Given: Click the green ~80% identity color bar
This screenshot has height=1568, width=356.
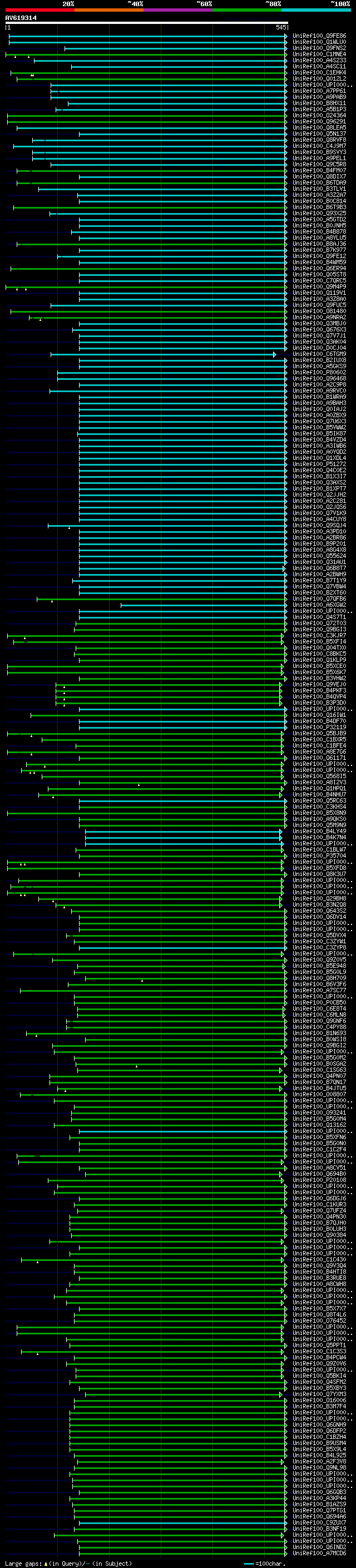Looking at the screenshot, I should (247, 10).
